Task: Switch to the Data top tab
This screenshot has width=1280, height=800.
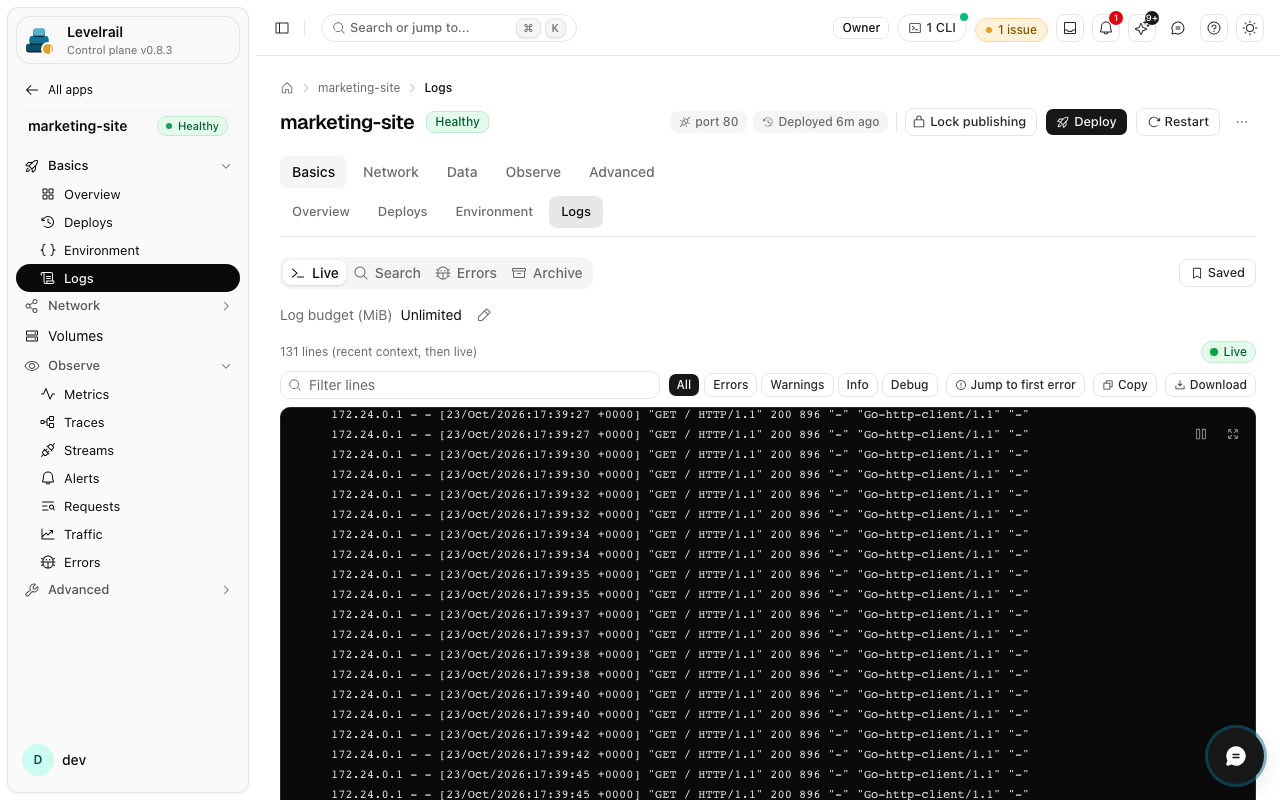Action: click(462, 172)
